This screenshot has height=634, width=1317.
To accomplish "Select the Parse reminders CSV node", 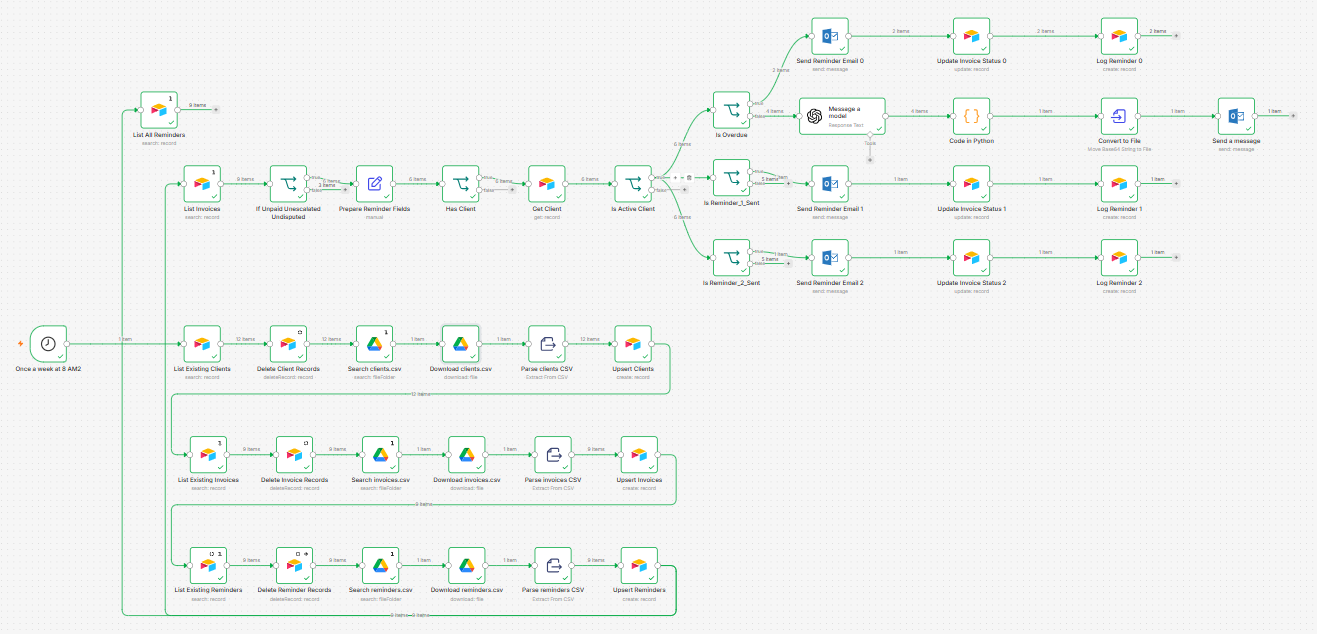I will pos(553,565).
